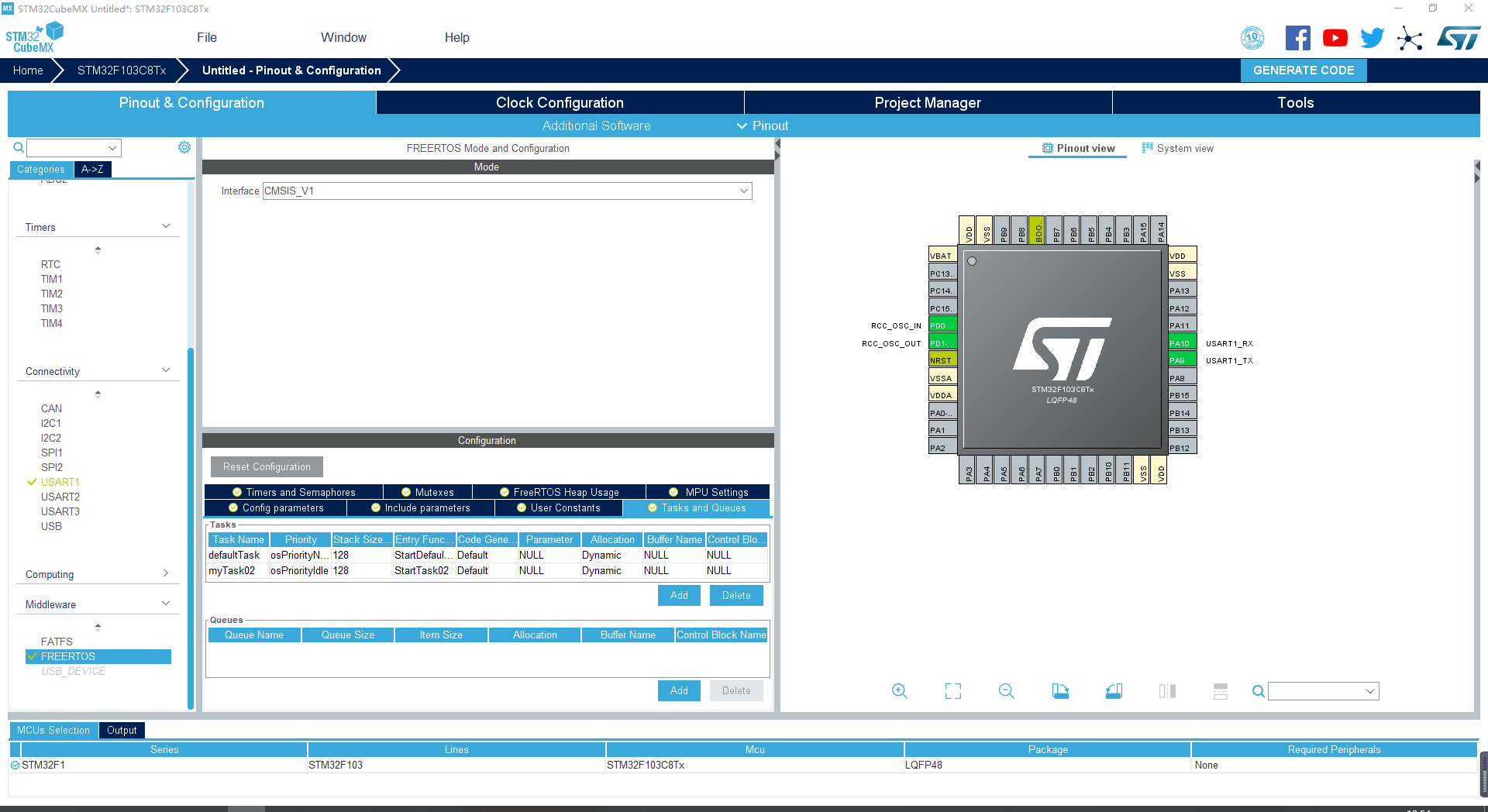Click GENERATE CODE button
Screen dimensions: 1488x812
tap(1304, 71)
